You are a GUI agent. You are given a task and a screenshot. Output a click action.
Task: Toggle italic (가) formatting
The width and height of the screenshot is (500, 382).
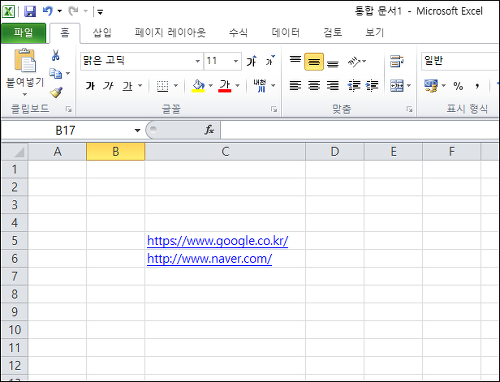point(108,86)
